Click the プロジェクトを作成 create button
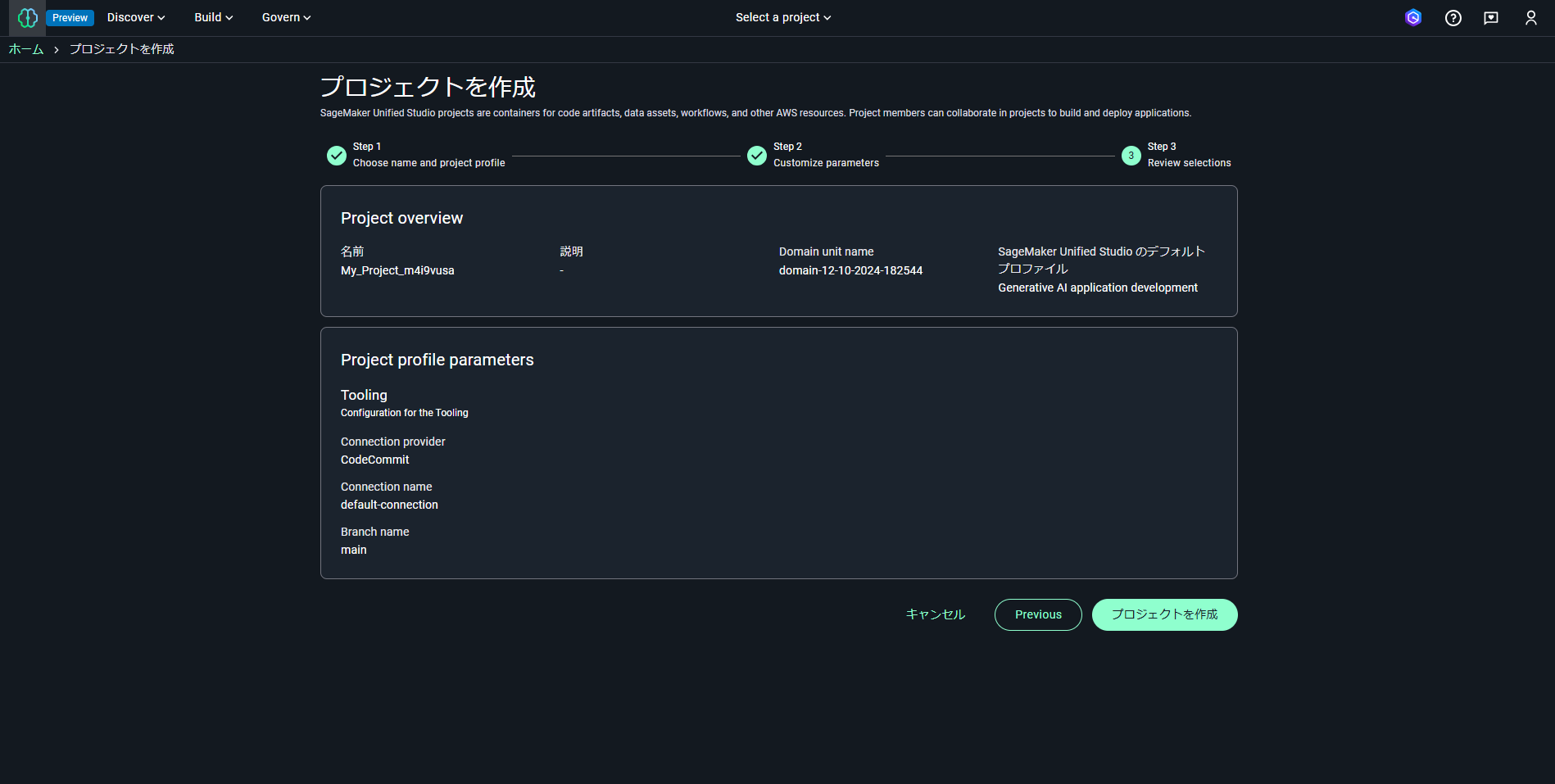The image size is (1555, 784). point(1165,614)
